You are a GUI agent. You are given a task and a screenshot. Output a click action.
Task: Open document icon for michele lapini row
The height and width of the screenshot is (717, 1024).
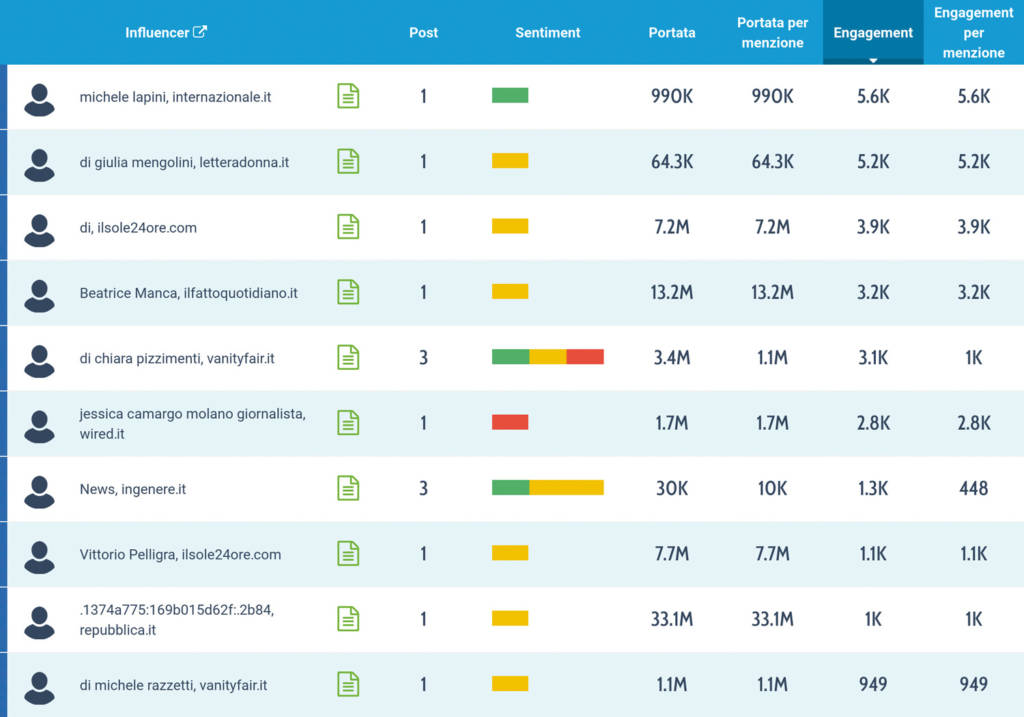(348, 96)
